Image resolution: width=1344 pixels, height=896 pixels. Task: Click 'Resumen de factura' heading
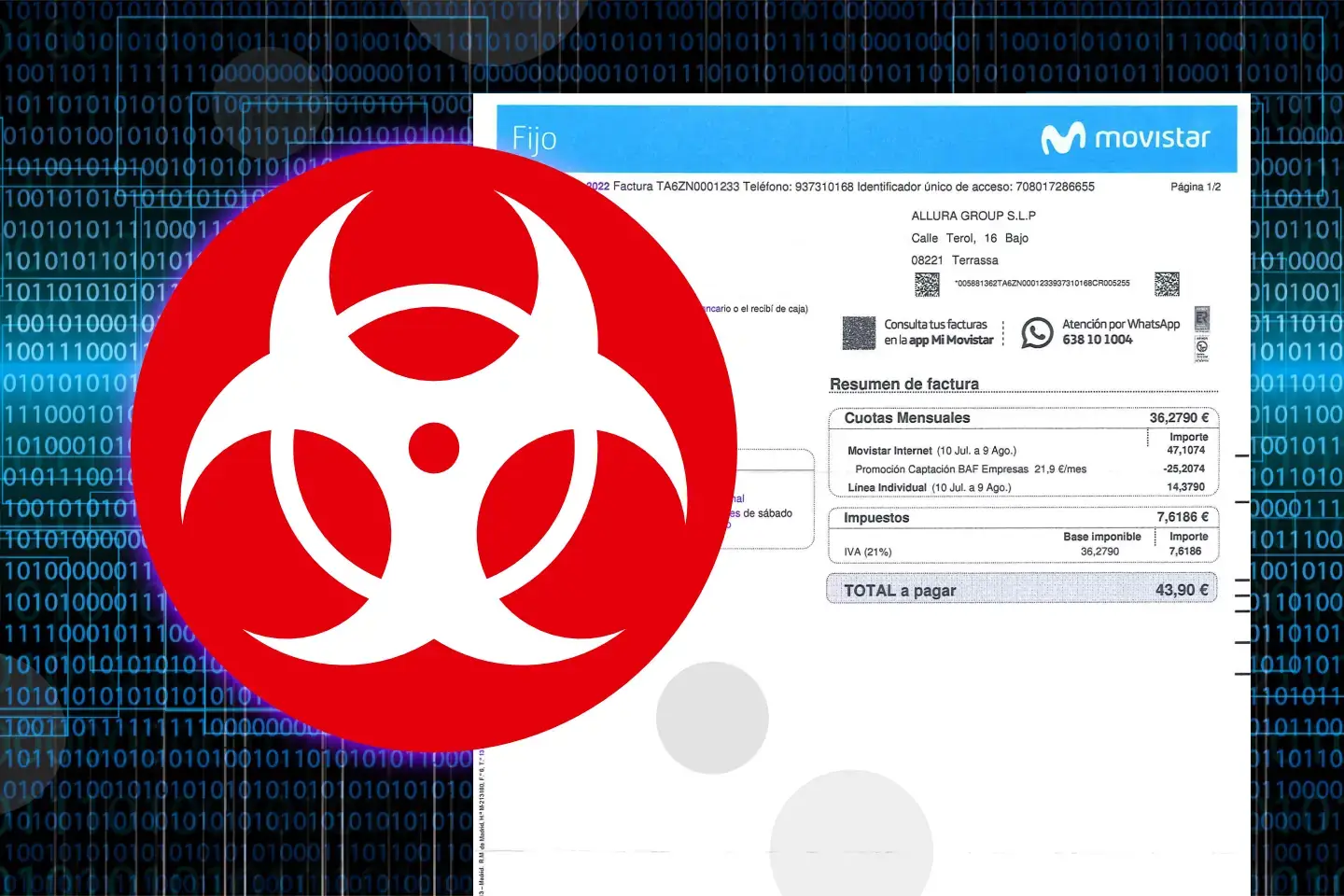[x=904, y=384]
